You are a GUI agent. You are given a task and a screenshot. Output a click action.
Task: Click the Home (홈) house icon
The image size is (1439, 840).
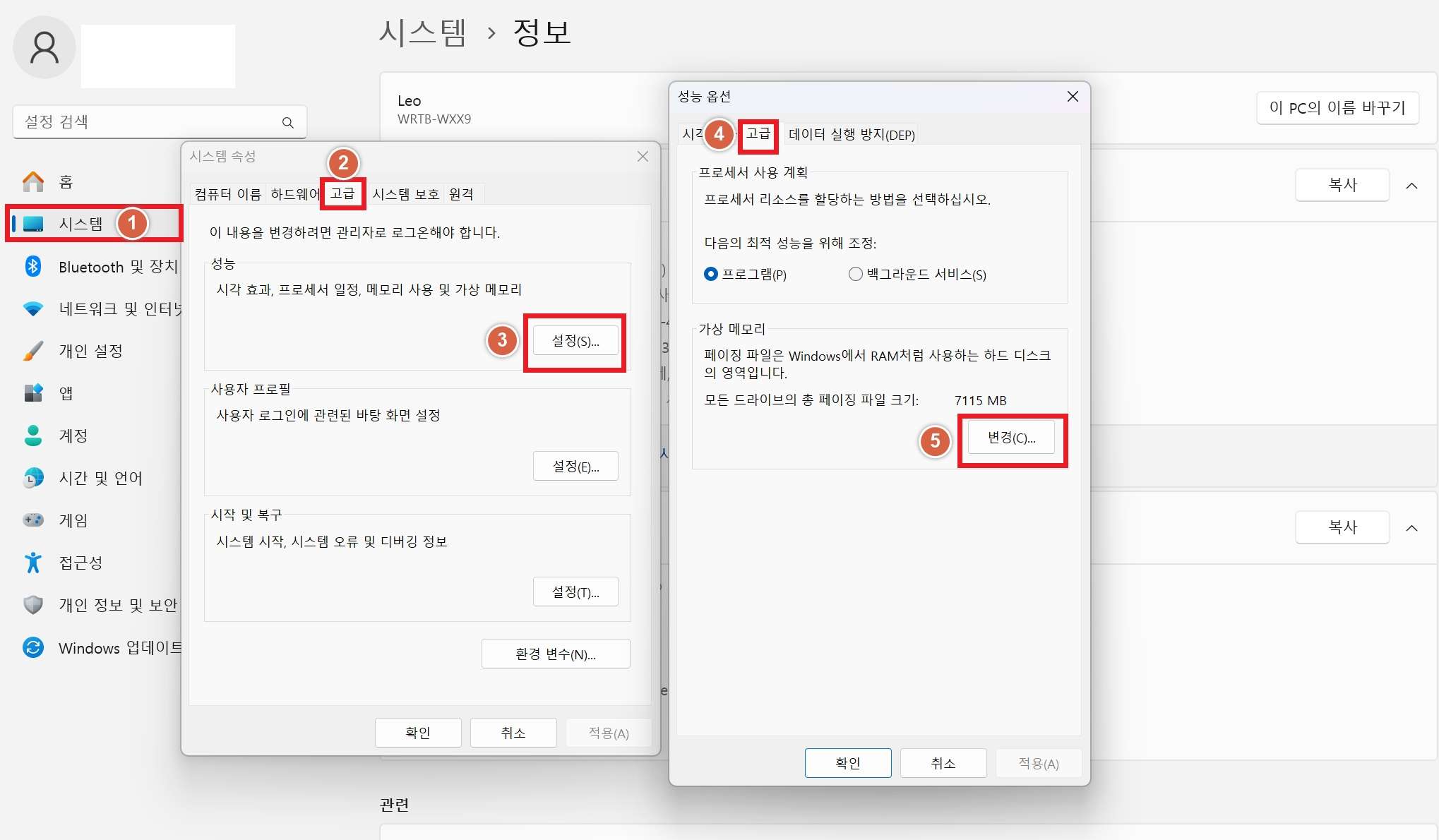[x=33, y=182]
